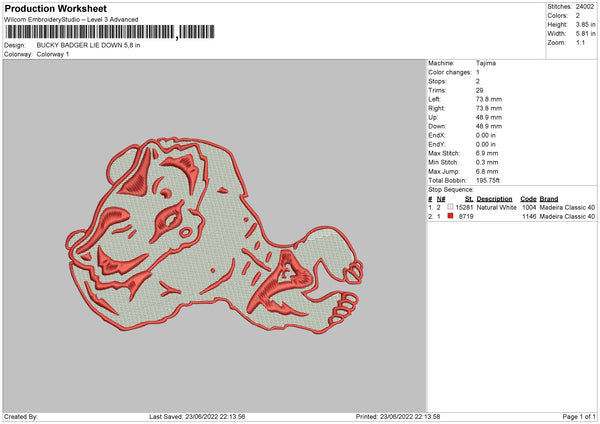600x424 pixels.
Task: Click the St. column header
Action: pyautogui.click(x=469, y=199)
